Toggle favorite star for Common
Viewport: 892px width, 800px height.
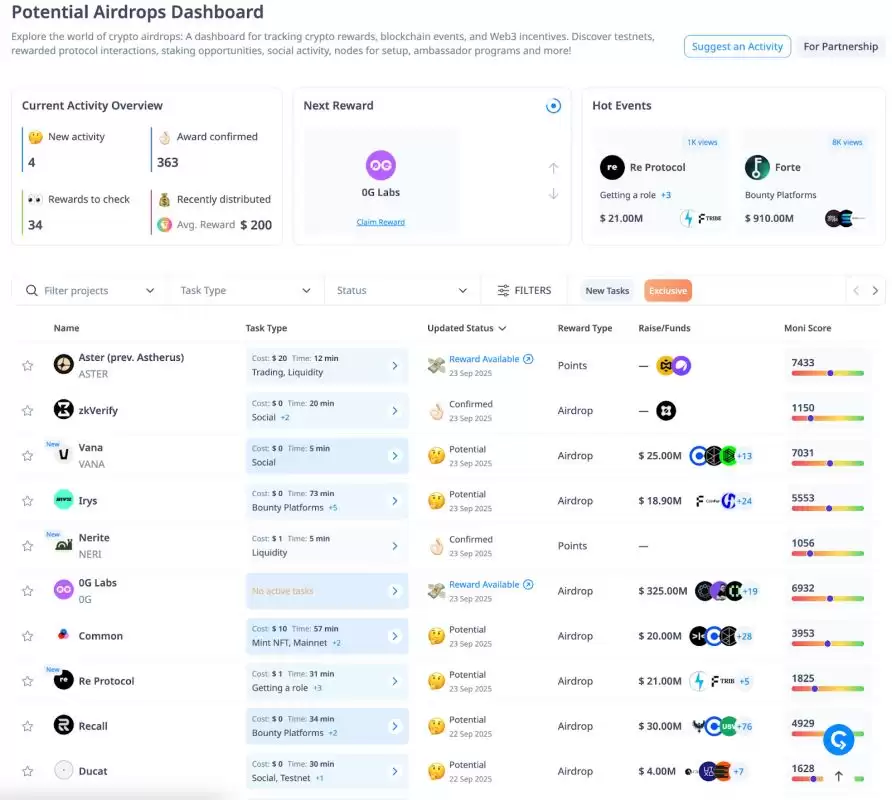click(27, 636)
